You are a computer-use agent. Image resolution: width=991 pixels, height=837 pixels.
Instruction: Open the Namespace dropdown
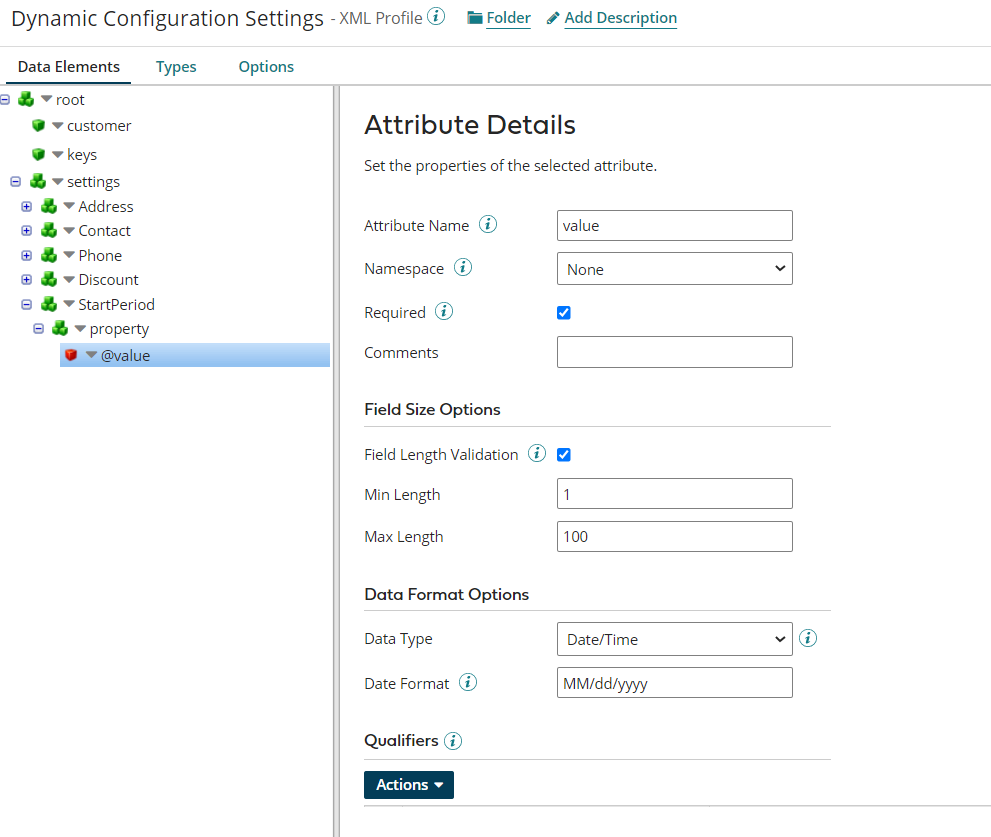(x=674, y=268)
